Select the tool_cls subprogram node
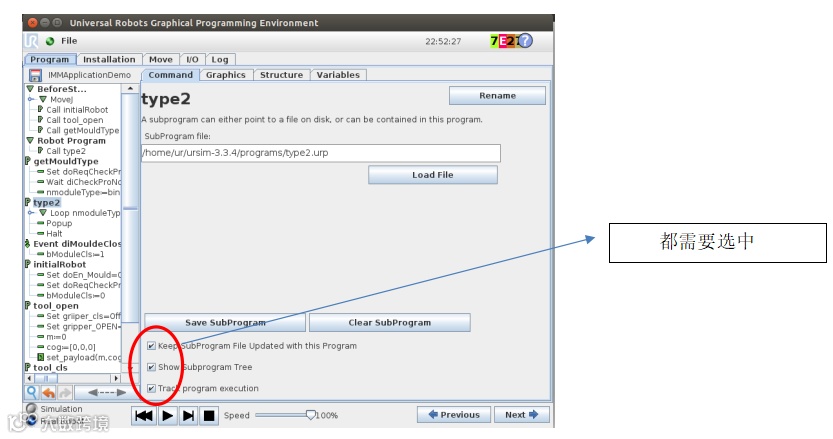The image size is (833, 439). [x=50, y=367]
